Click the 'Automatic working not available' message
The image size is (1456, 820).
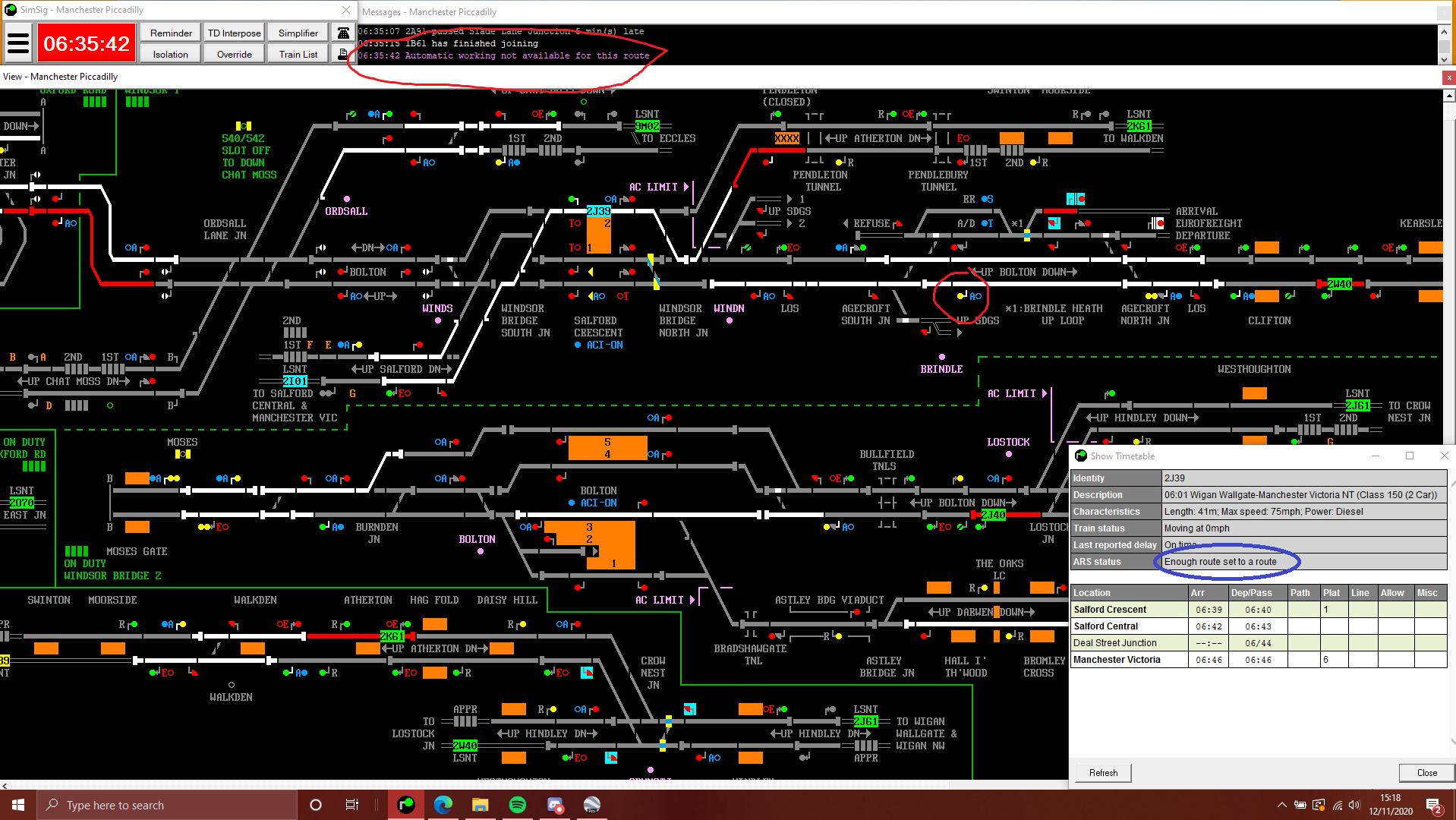[x=504, y=55]
